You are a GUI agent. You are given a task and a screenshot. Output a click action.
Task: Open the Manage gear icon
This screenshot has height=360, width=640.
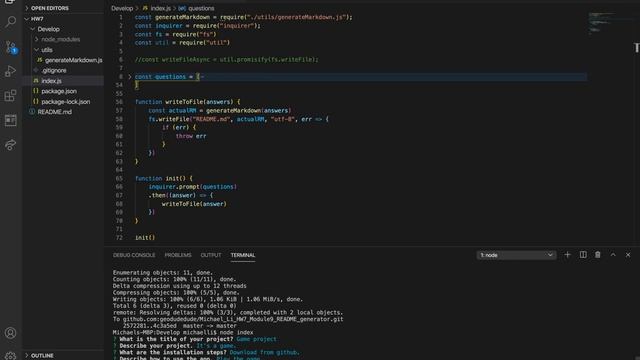click(11, 356)
